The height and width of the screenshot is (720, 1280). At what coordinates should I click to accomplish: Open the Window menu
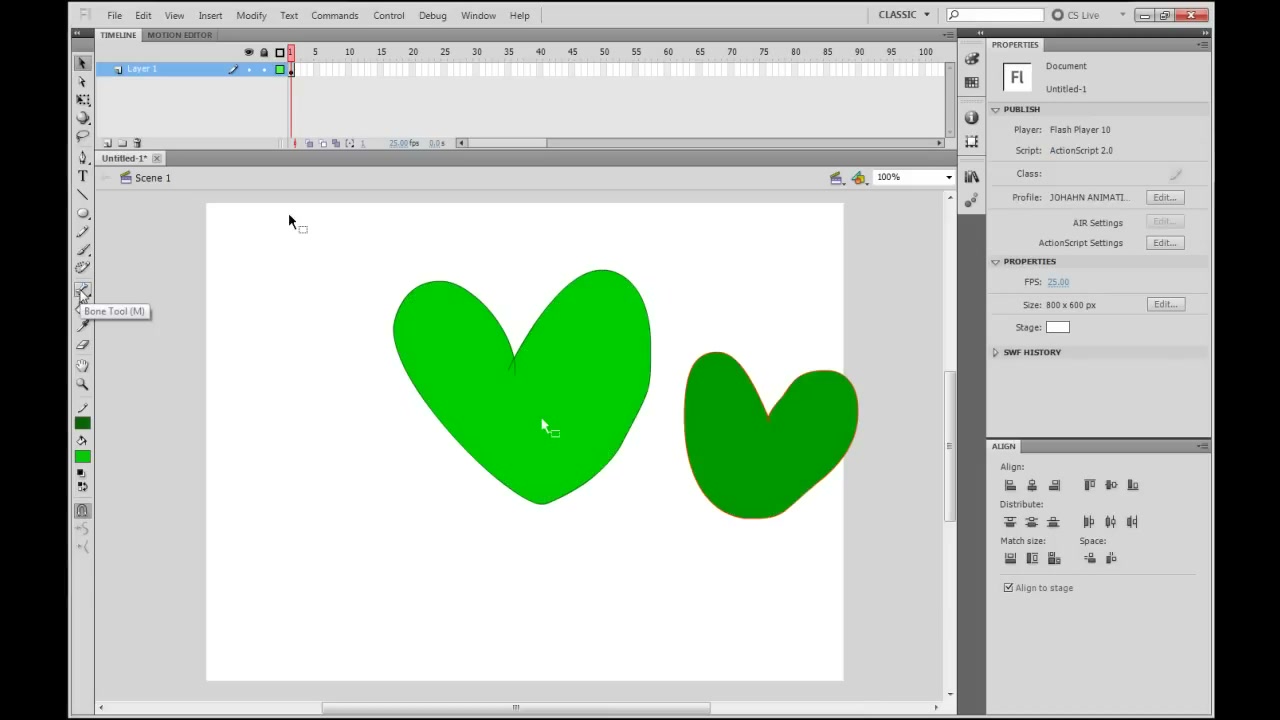[x=478, y=15]
